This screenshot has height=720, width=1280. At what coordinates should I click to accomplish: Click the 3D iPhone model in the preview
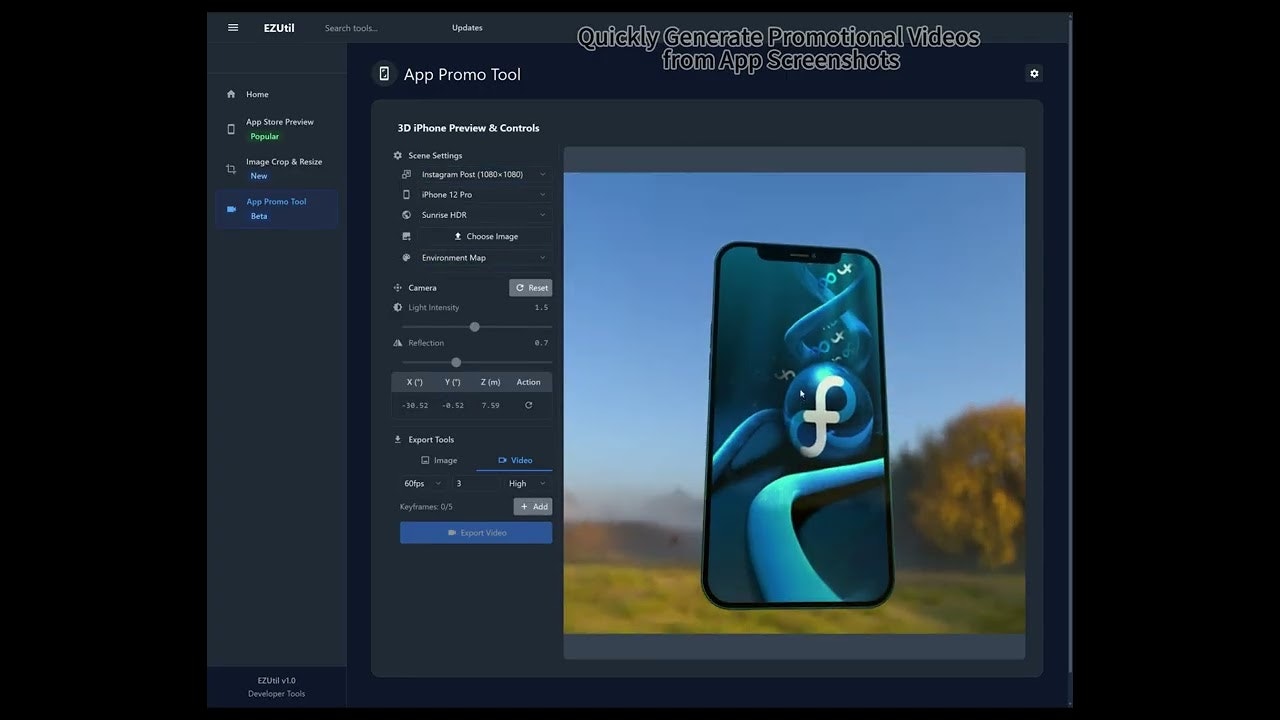point(797,425)
